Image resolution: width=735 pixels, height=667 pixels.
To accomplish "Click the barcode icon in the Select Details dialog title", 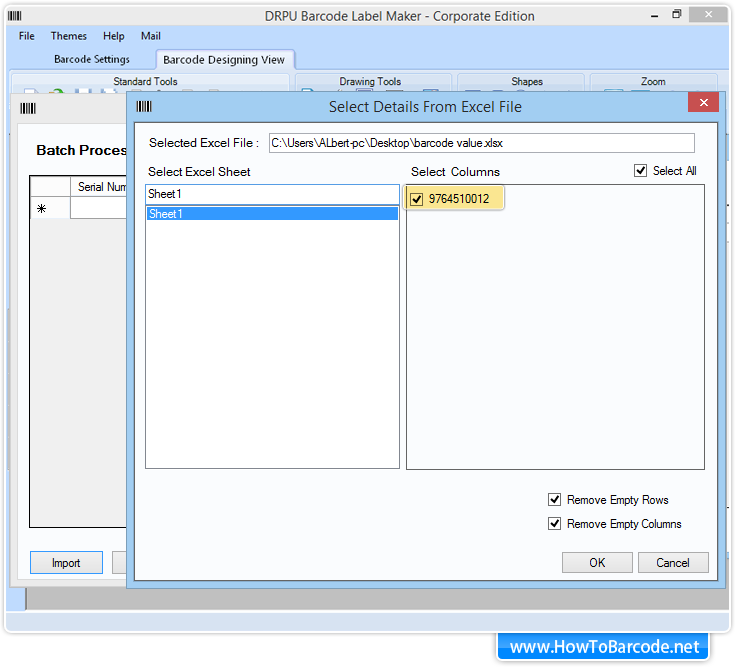I will [x=145, y=106].
